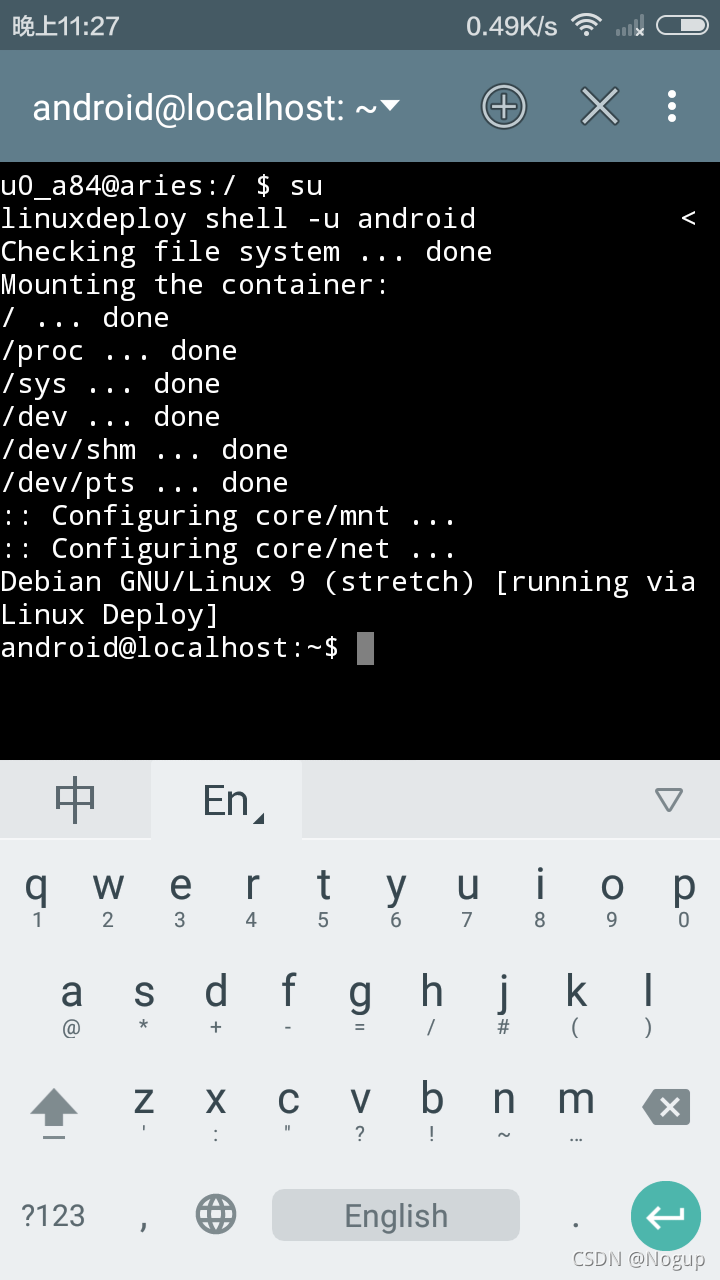The height and width of the screenshot is (1280, 720).
Task: Collapse the on-screen keyboard
Action: [x=668, y=800]
